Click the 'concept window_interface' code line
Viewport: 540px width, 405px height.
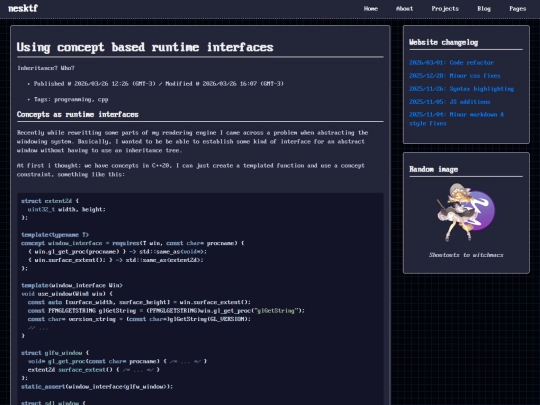point(133,243)
